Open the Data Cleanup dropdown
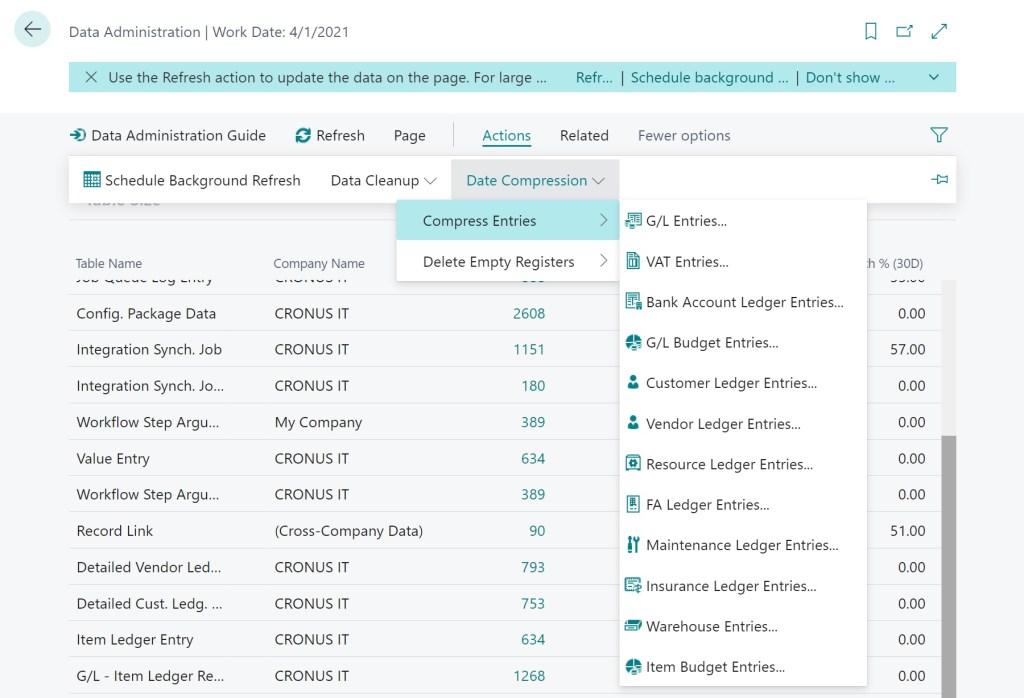The width and height of the screenshot is (1024, 698). click(384, 180)
